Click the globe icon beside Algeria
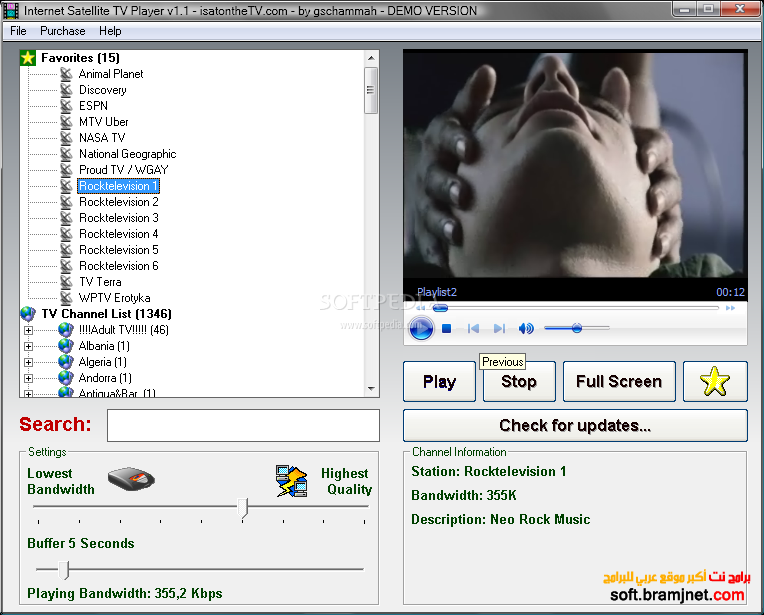This screenshot has height=615, width=764. point(65,362)
